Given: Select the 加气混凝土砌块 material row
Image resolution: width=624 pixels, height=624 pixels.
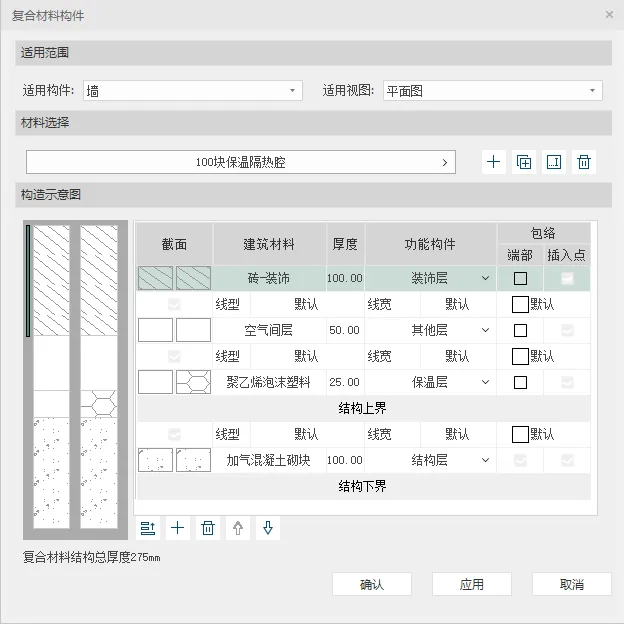Looking at the screenshot, I should point(269,460).
